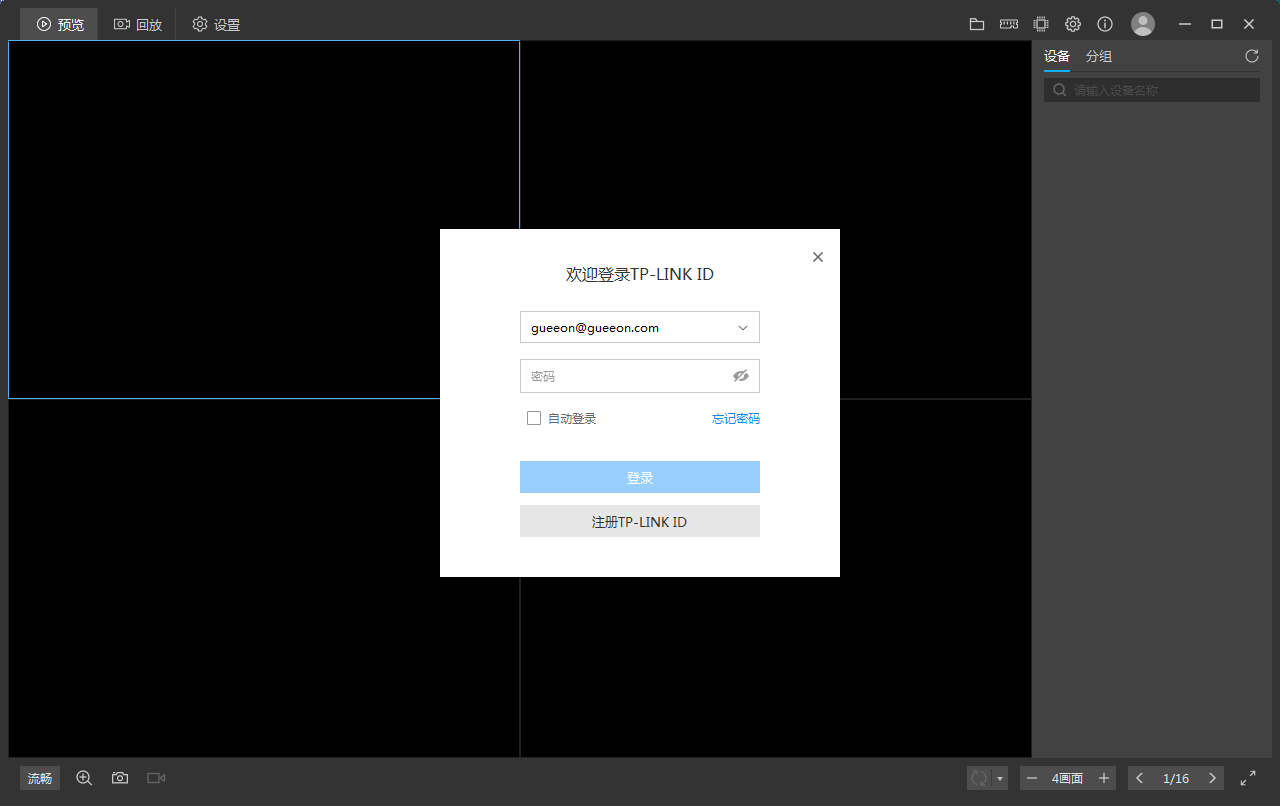
Task: Toggle the 流畅 stream quality button
Action: coord(40,778)
